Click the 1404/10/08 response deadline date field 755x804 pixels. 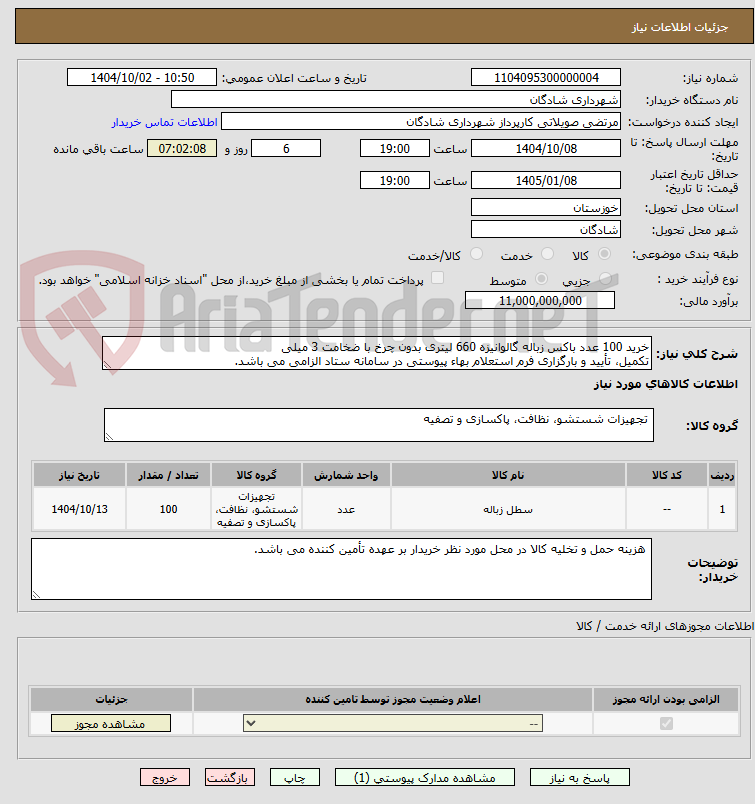click(x=546, y=149)
